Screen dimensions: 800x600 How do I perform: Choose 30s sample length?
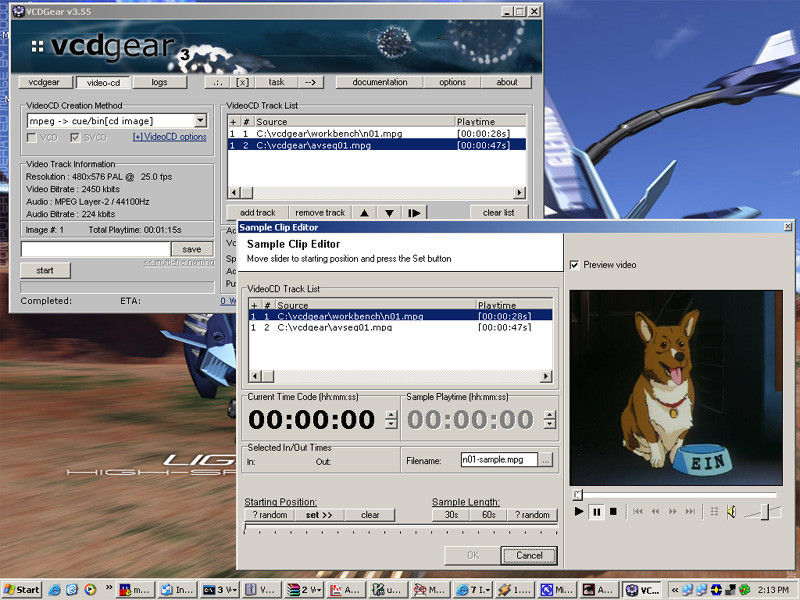point(451,515)
